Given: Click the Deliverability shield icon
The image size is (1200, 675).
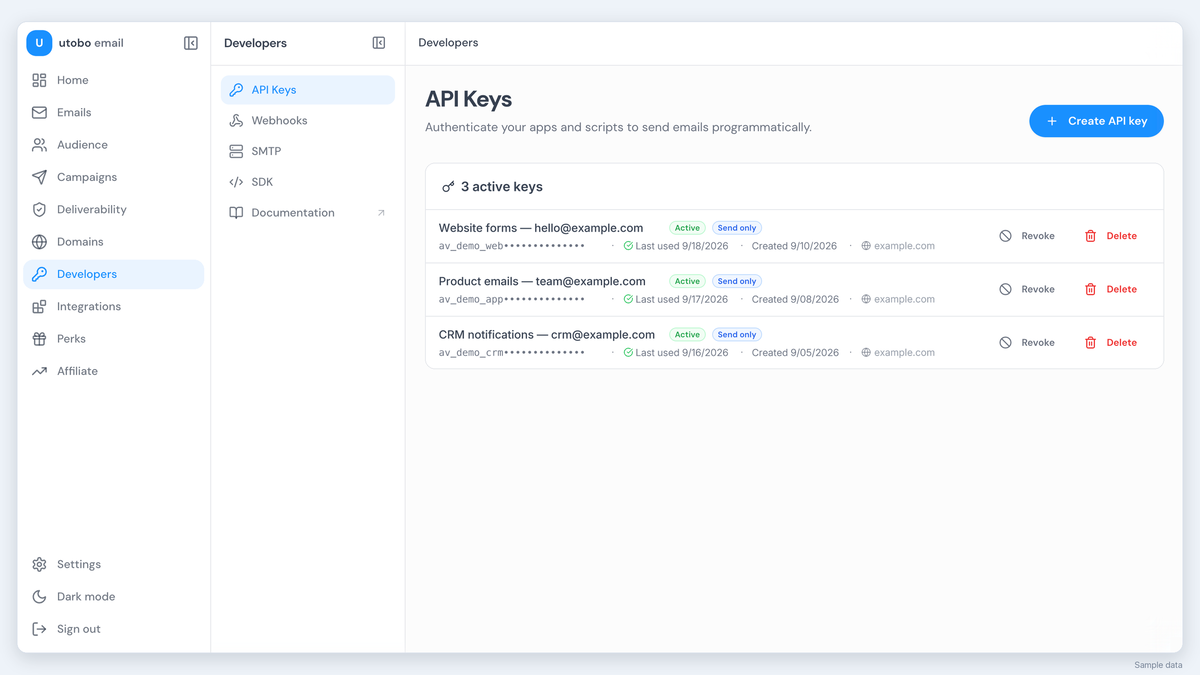Looking at the screenshot, I should (39, 209).
